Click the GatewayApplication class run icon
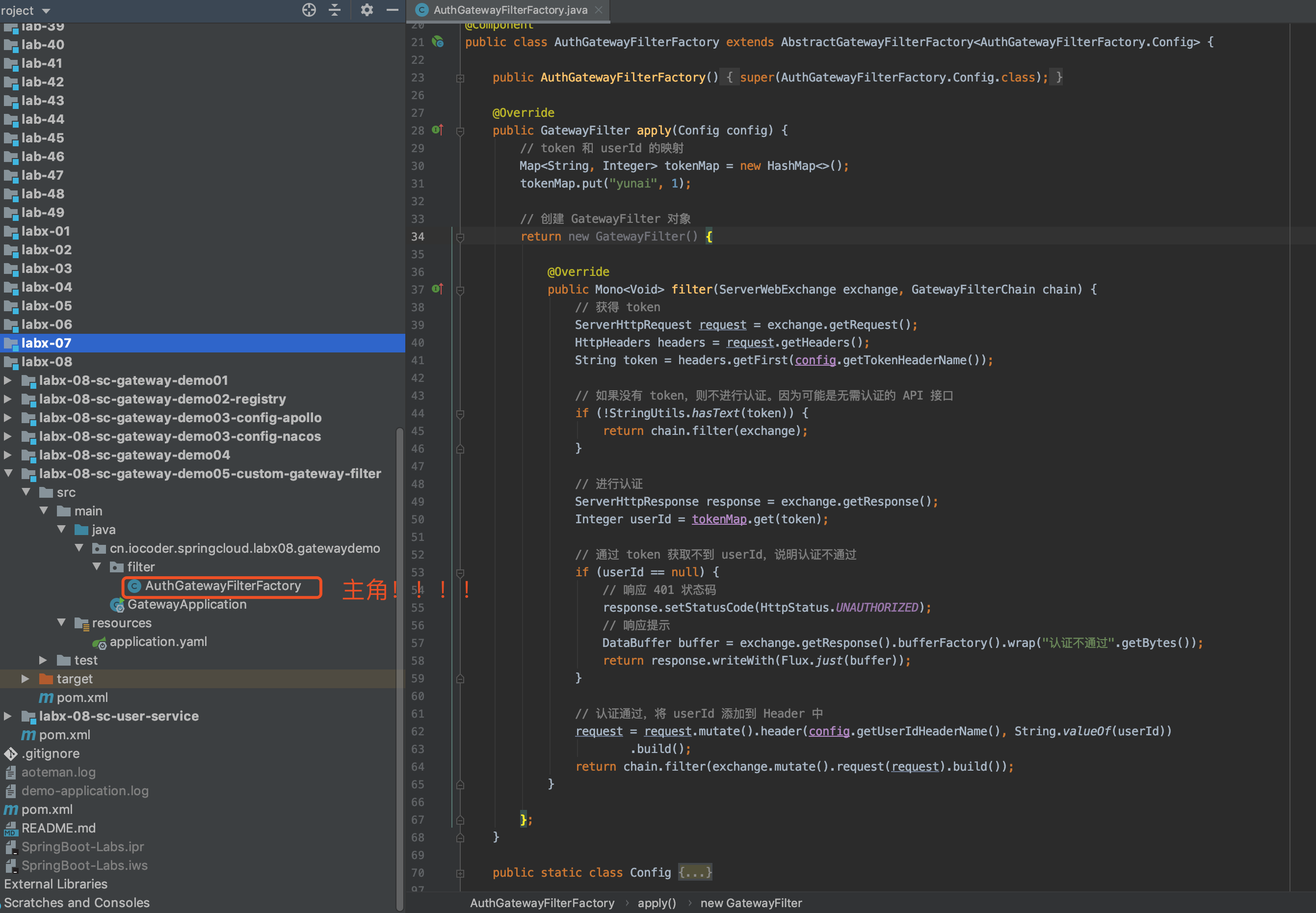The height and width of the screenshot is (913, 1316). (117, 605)
